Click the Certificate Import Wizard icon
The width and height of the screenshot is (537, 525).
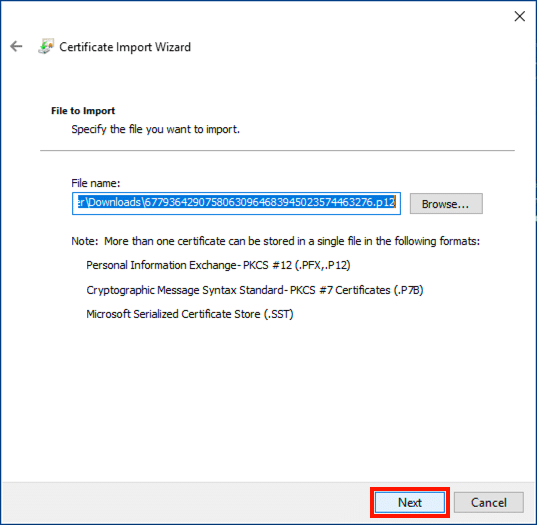[46, 46]
